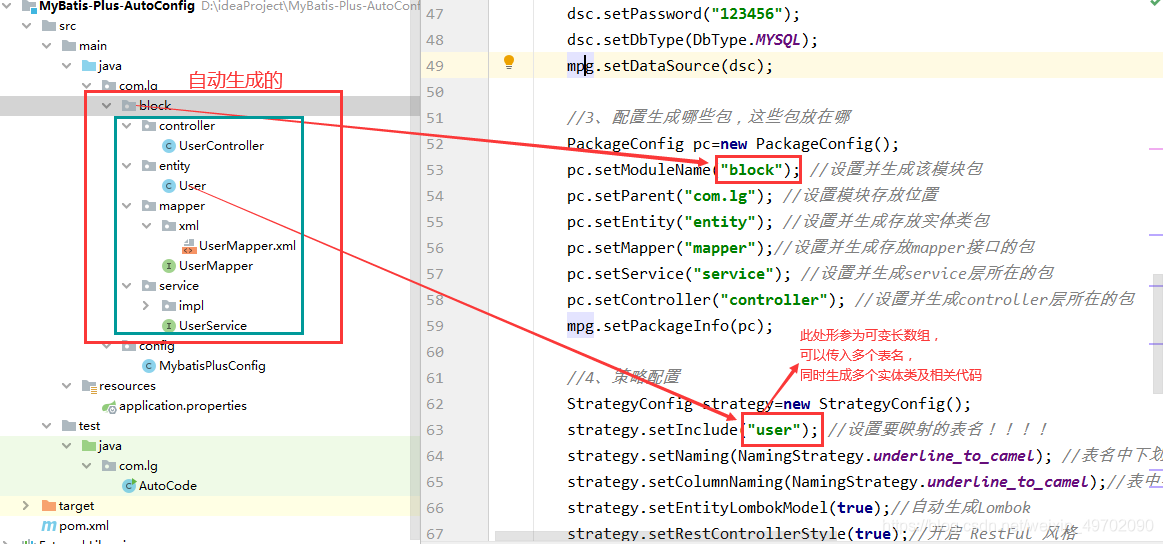The height and width of the screenshot is (544, 1163).
Task: Collapse the test folder arrow
Action: point(47,426)
